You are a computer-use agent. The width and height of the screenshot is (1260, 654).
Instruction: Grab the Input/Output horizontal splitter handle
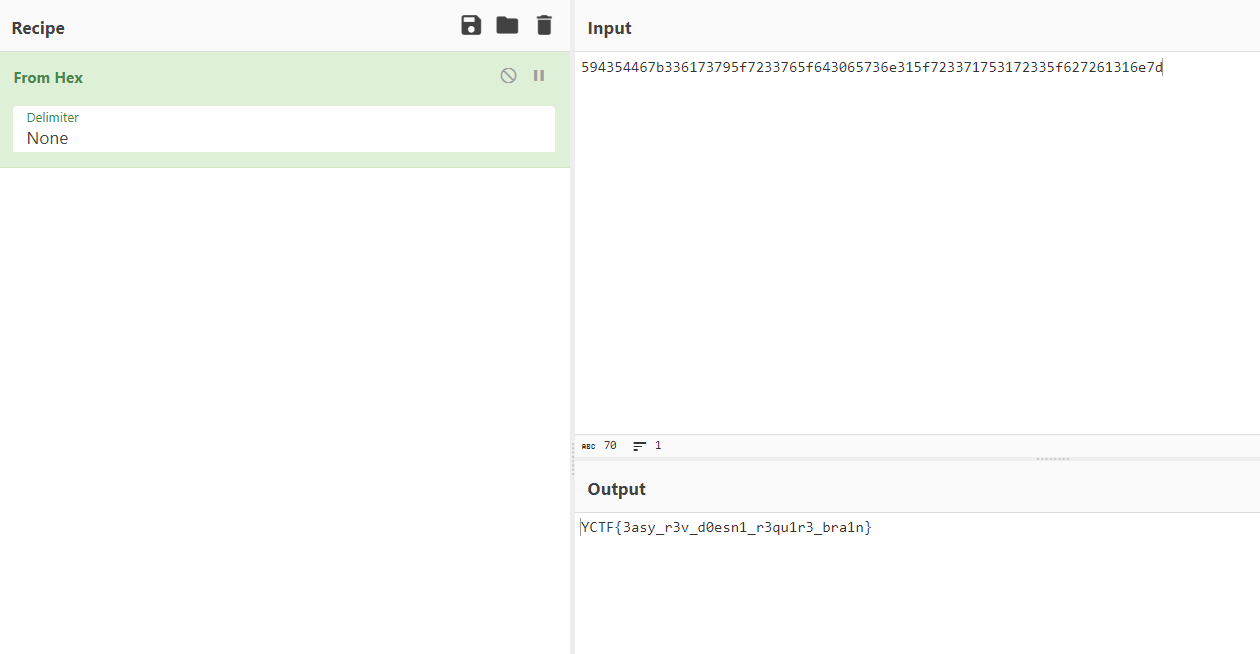[1053, 459]
